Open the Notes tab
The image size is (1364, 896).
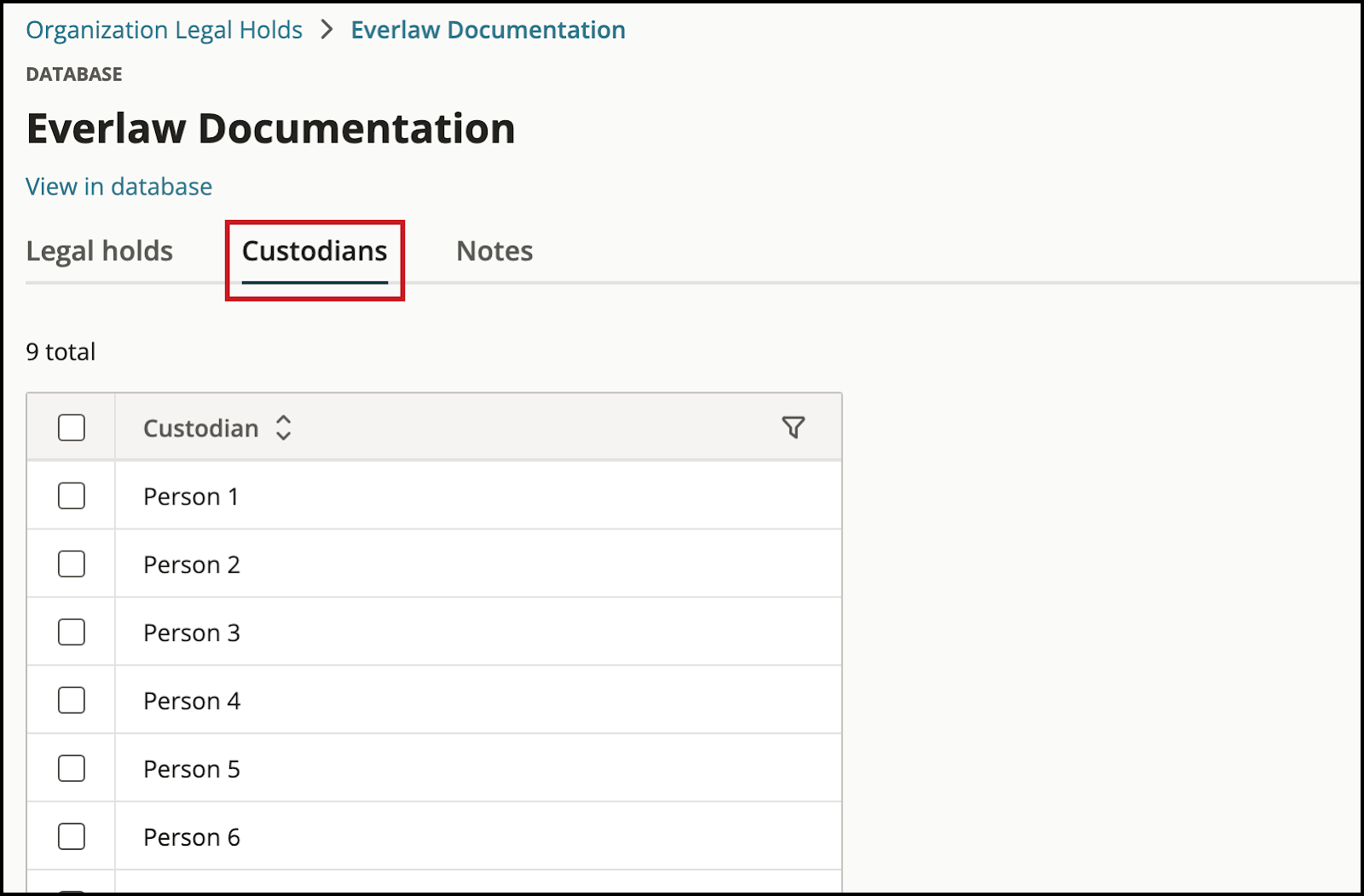(x=494, y=251)
